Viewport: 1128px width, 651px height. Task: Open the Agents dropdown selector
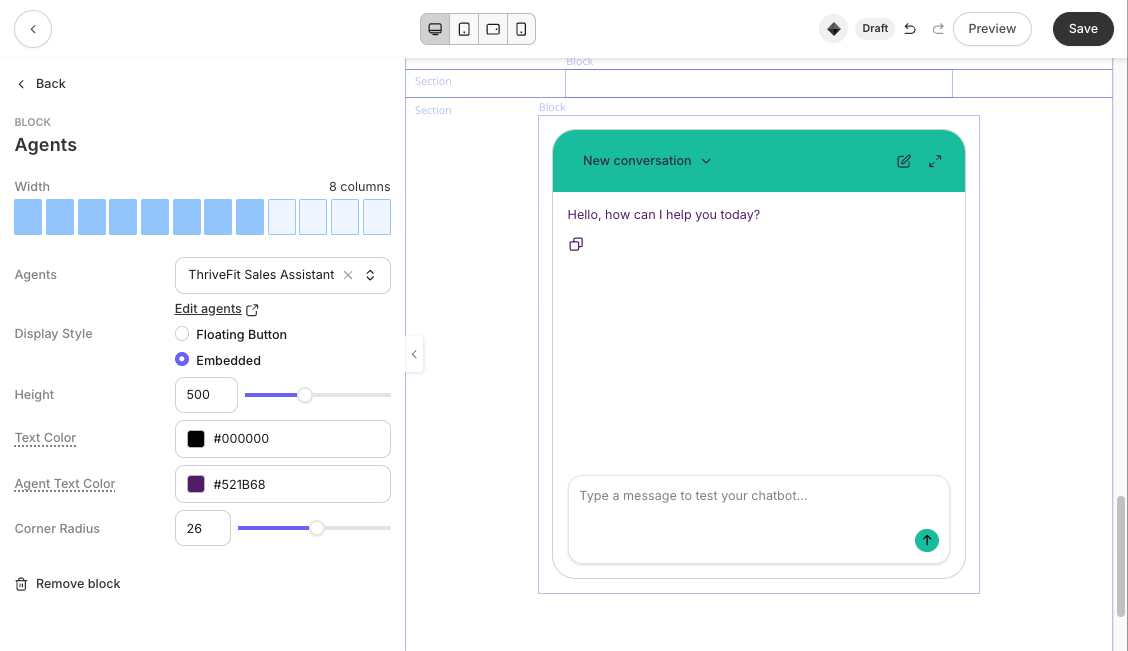coord(370,275)
